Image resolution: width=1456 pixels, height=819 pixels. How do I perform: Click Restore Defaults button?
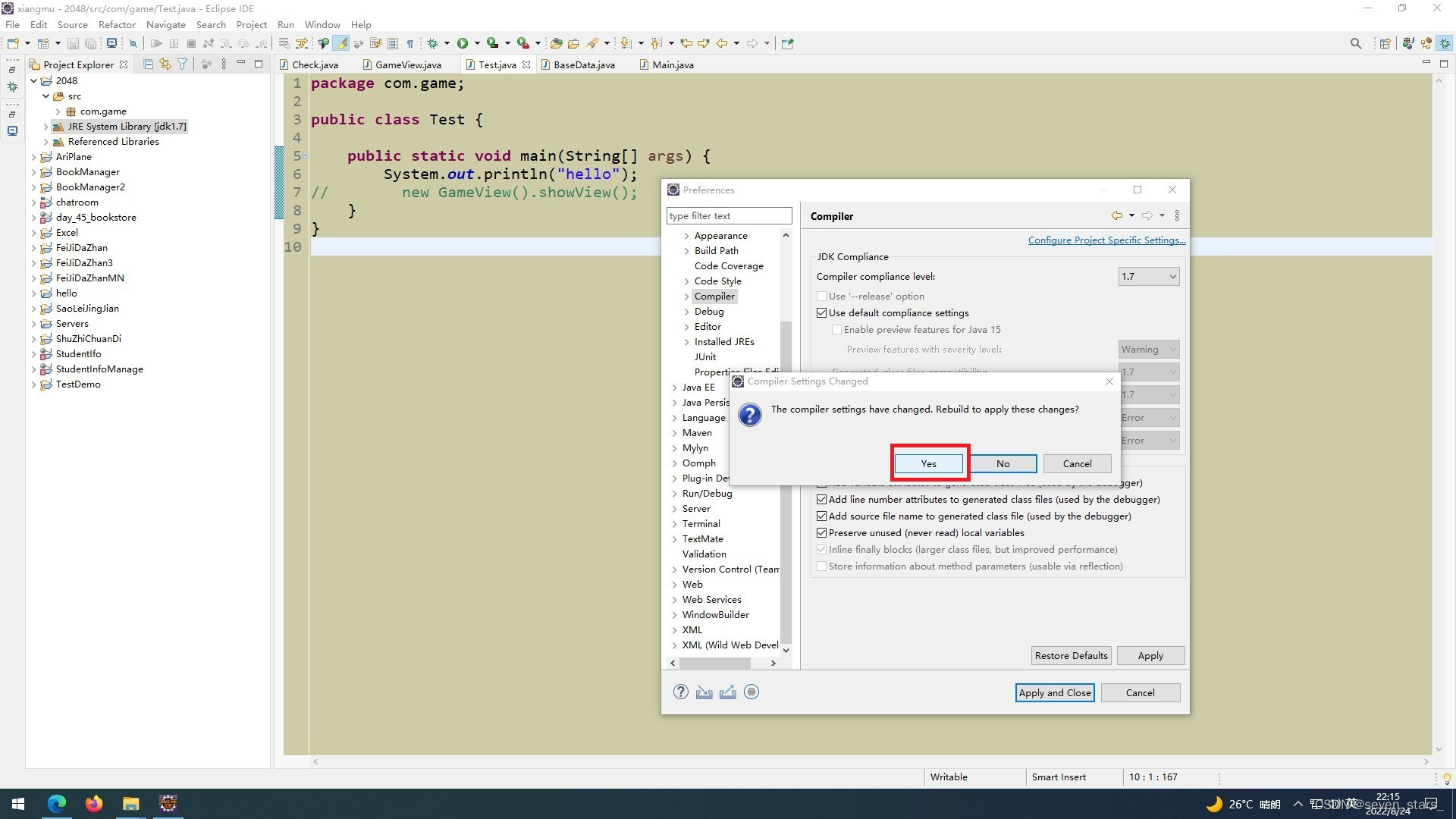point(1071,655)
